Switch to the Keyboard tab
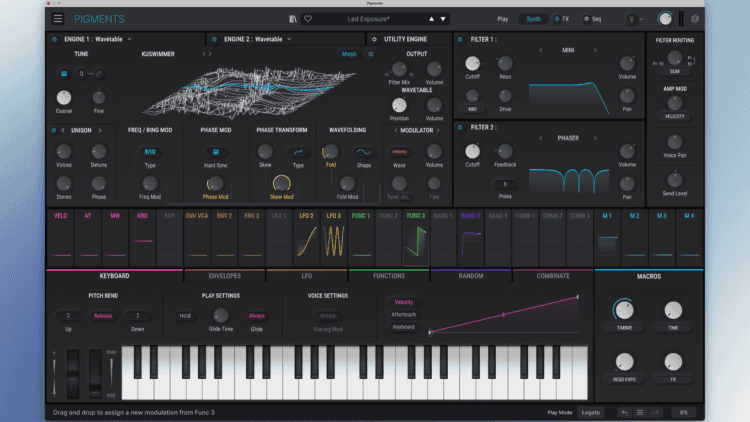750x422 pixels. 114,276
